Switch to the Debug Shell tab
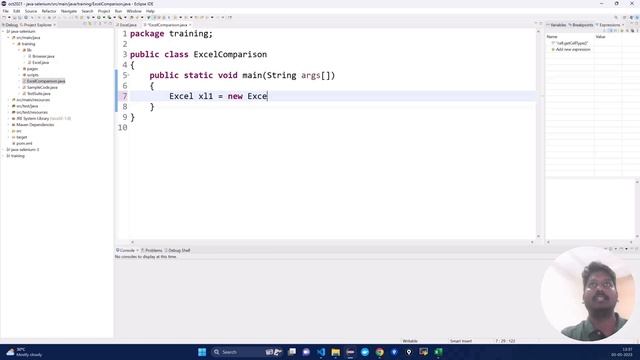Viewport: 640px width, 360px height. coord(178,250)
